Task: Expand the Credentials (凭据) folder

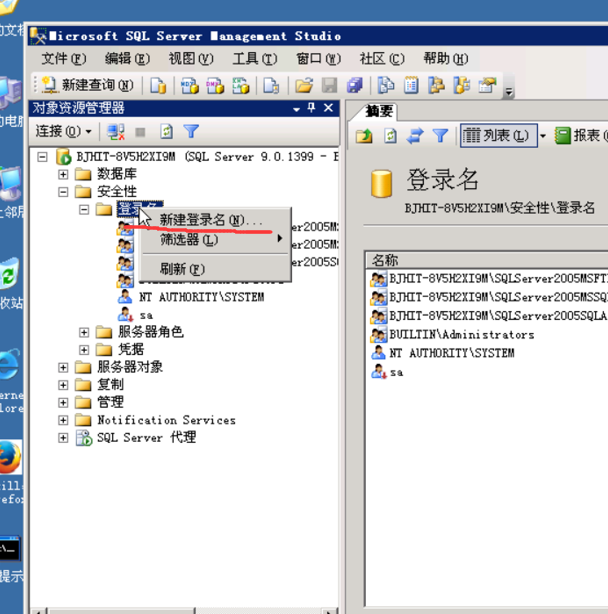Action: 84,350
